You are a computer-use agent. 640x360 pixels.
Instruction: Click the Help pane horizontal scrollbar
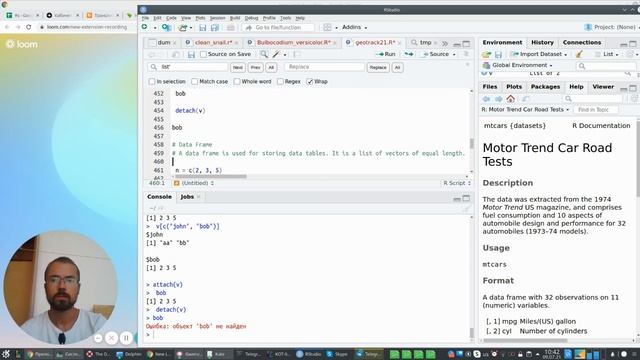[524, 340]
